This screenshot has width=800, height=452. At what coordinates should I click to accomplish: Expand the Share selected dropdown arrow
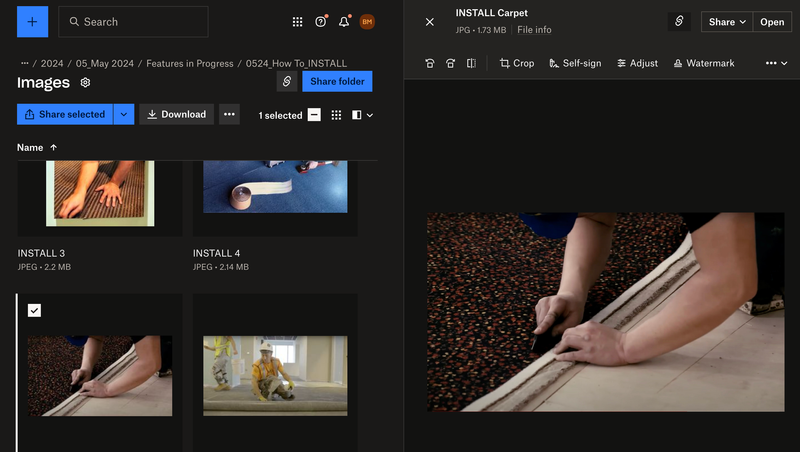(124, 114)
